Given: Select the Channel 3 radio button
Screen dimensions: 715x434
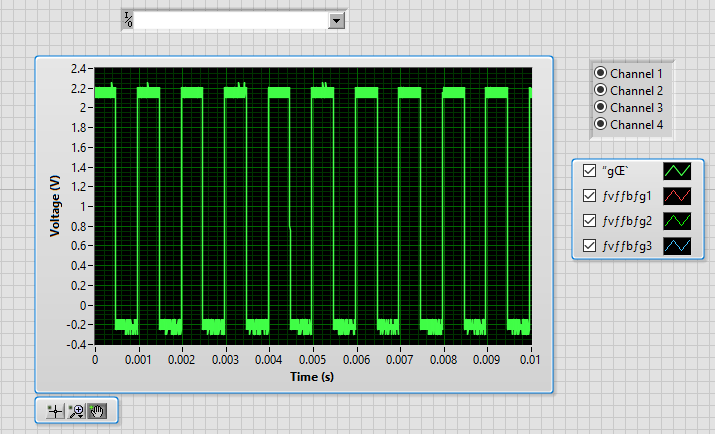Looking at the screenshot, I should 601,107.
